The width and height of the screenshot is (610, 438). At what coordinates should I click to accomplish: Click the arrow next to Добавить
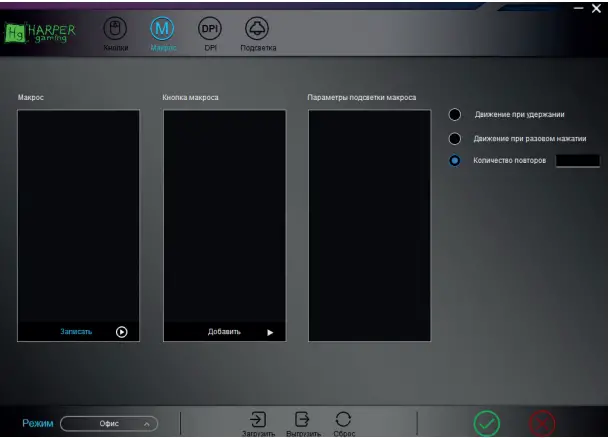tap(270, 332)
